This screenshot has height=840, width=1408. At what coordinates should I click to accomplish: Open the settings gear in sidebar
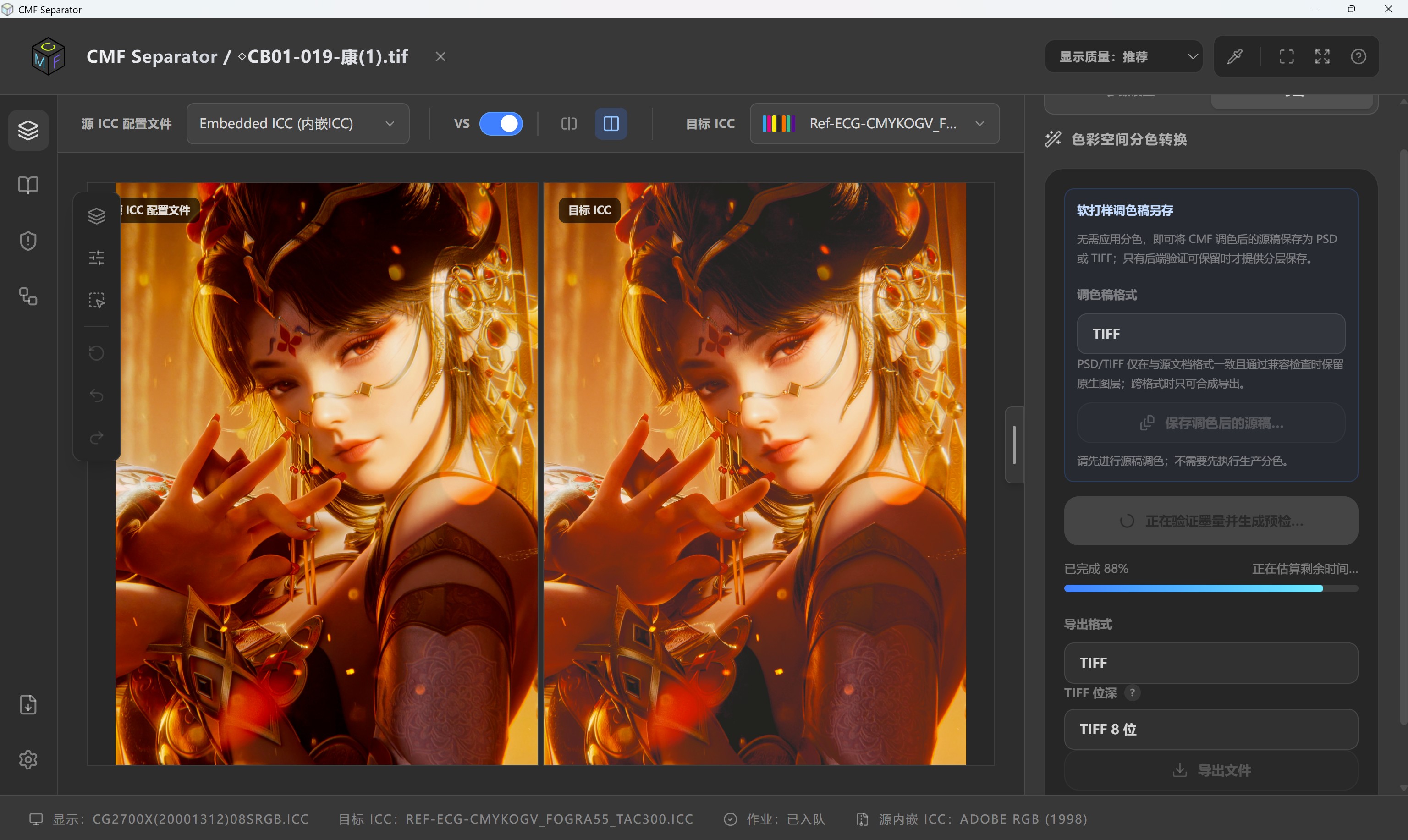(x=28, y=760)
